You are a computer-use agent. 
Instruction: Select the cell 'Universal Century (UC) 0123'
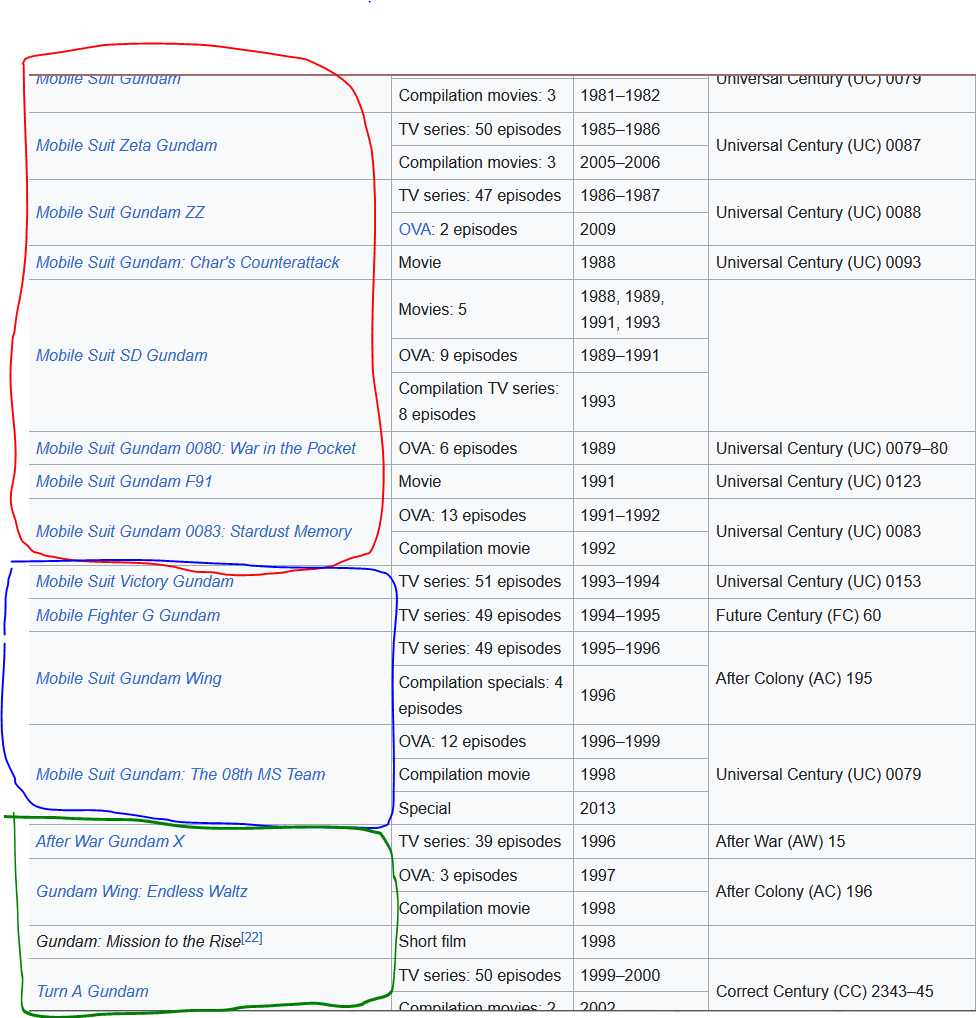[x=842, y=481]
